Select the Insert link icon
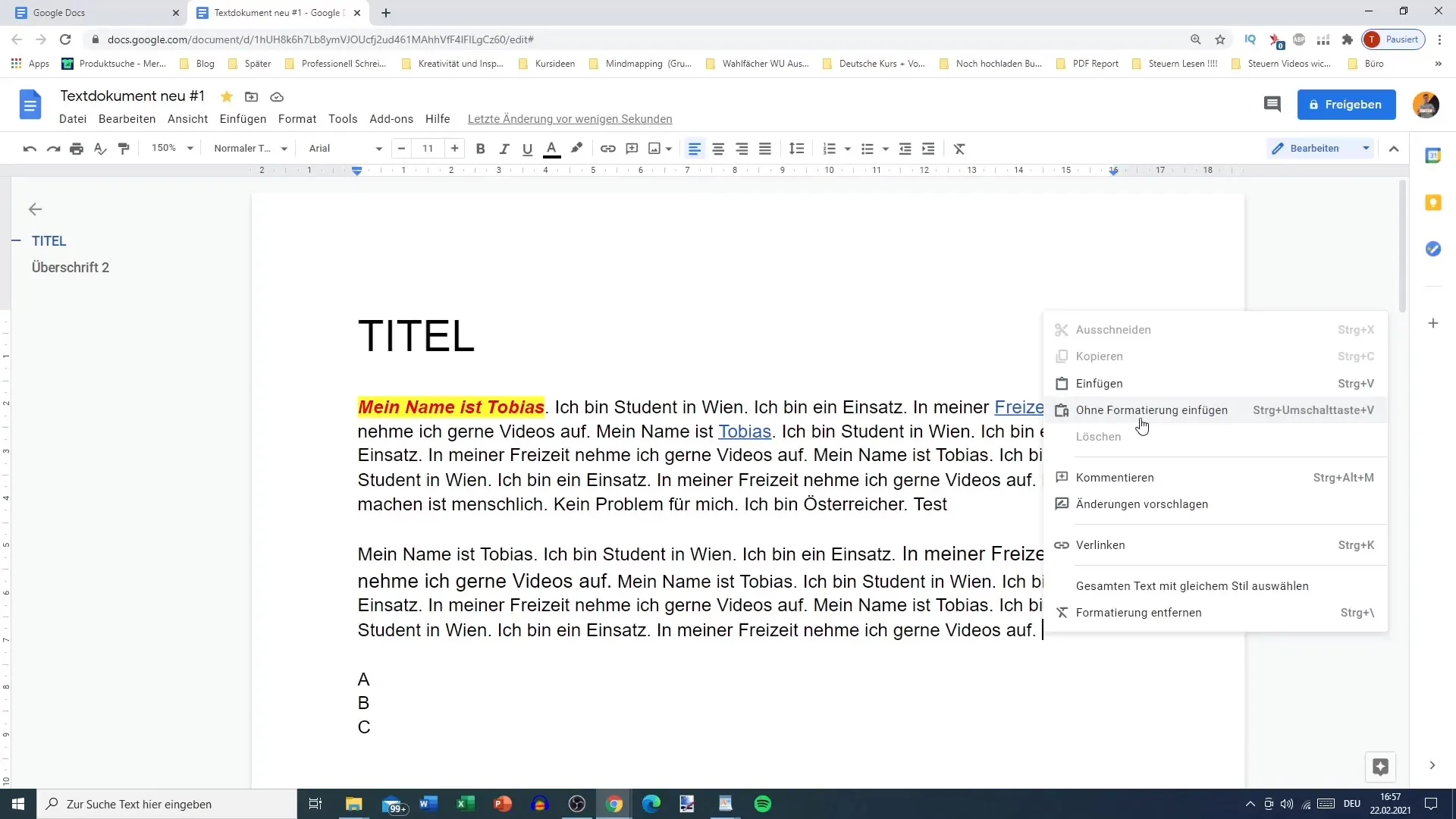Screen dimensions: 1456x819 [608, 149]
